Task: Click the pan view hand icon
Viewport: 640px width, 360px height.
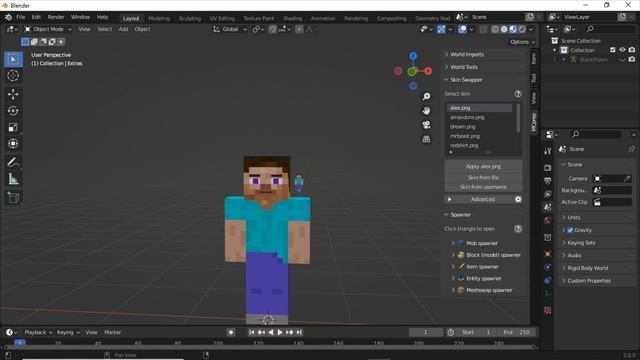Action: [426, 111]
